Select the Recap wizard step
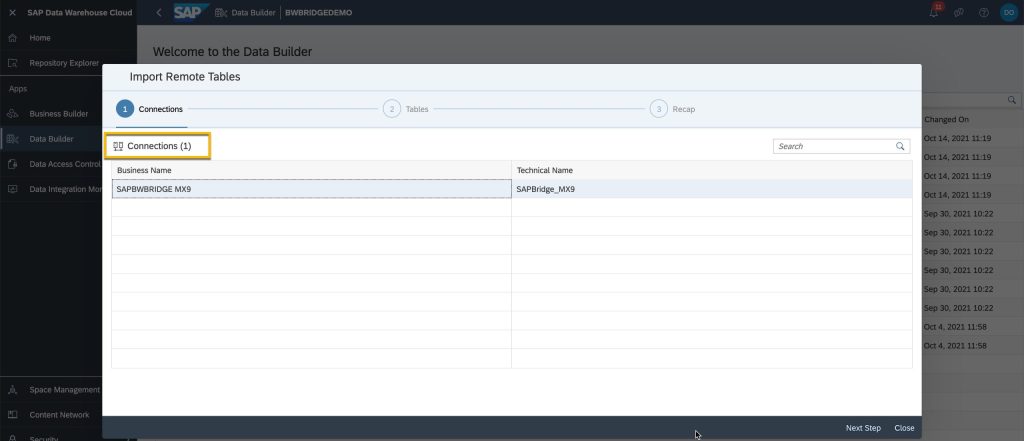 pyautogui.click(x=673, y=109)
